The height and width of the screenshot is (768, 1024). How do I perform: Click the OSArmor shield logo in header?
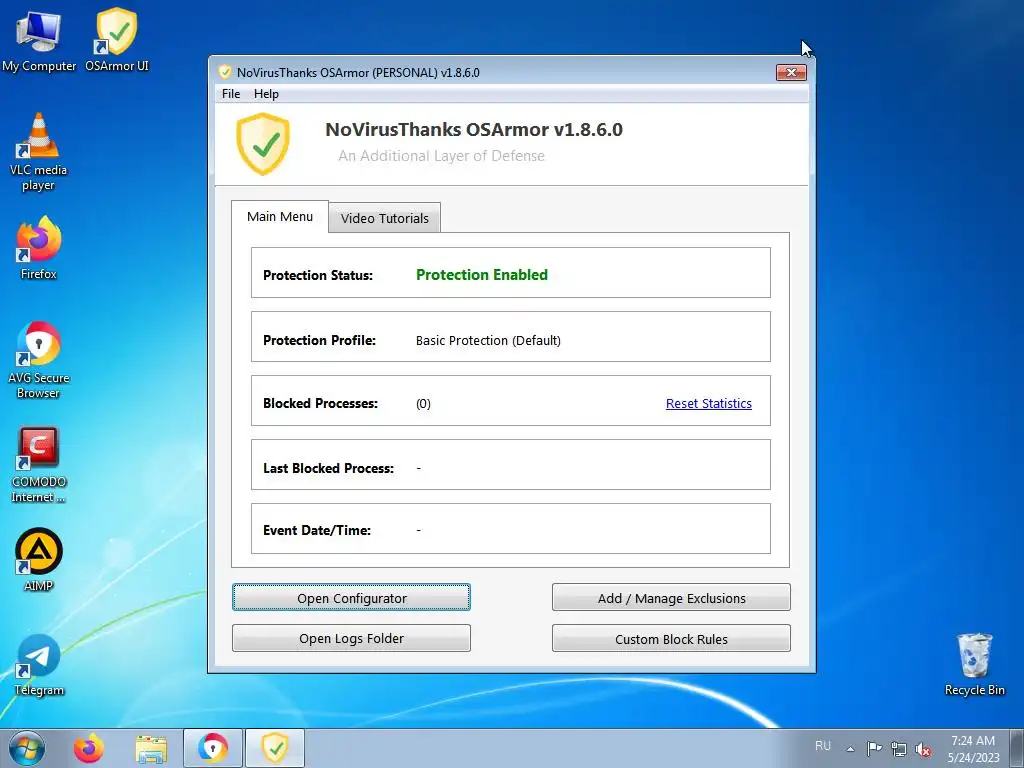tap(263, 144)
